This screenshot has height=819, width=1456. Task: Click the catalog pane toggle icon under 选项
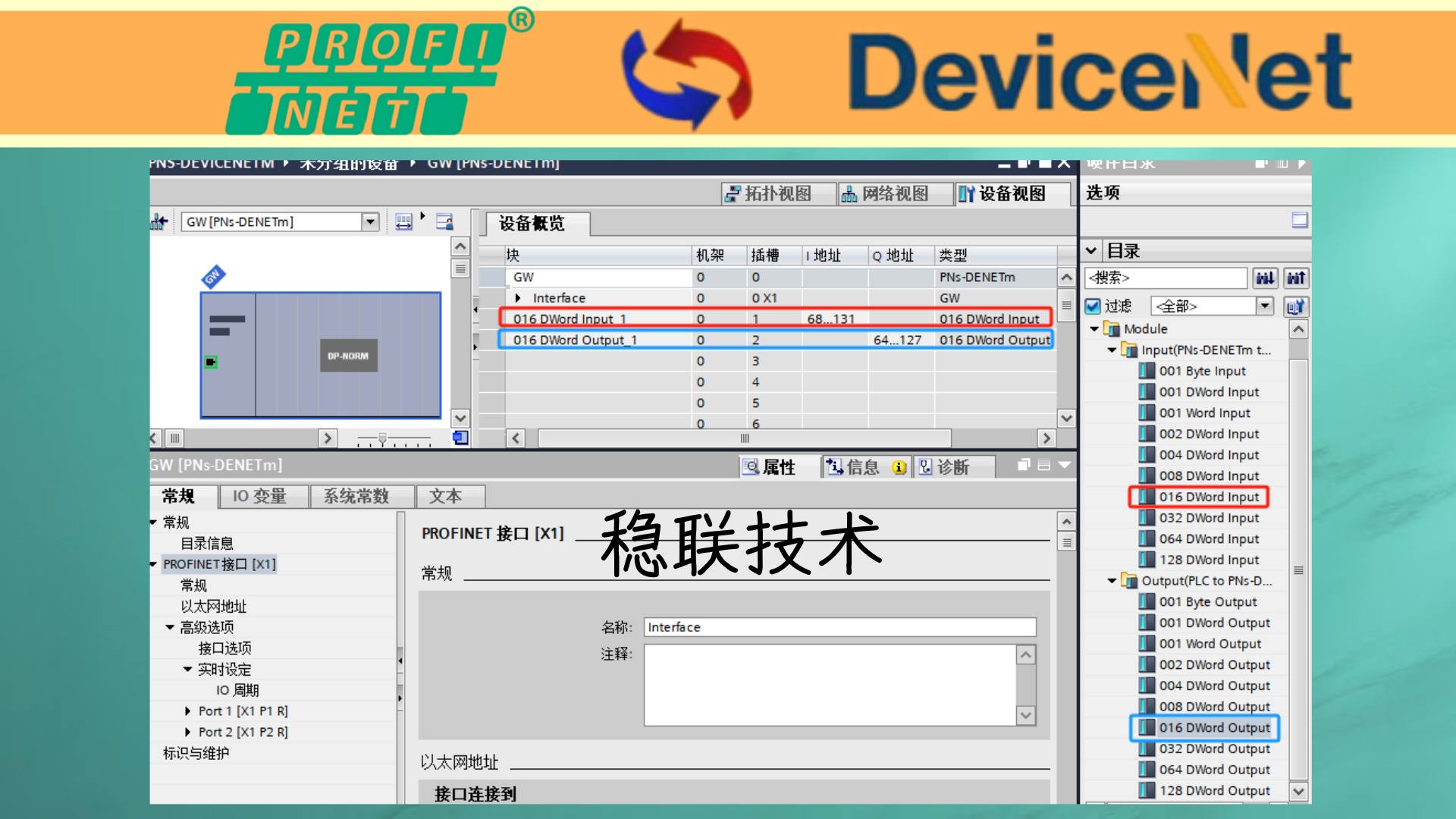(1299, 220)
